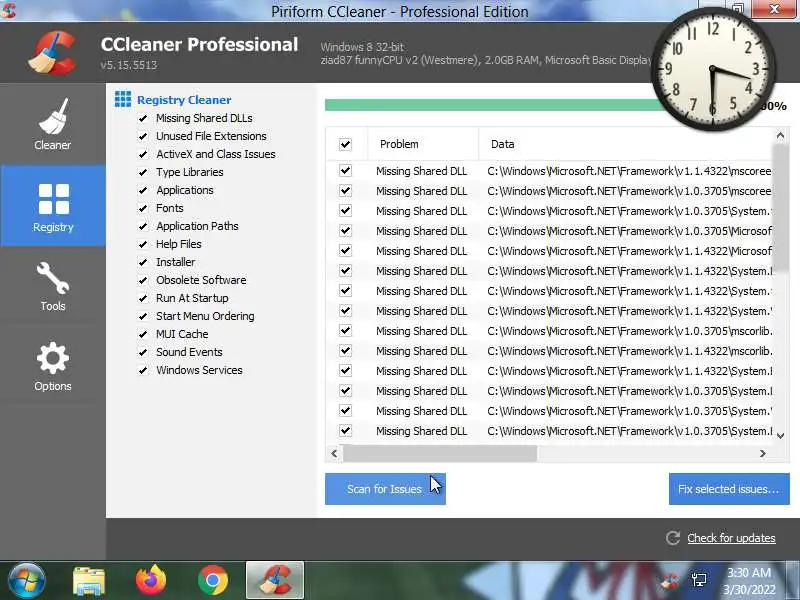Screen dimensions: 800x600
Task: Click the results list scroll-up arrow
Action: (780, 136)
